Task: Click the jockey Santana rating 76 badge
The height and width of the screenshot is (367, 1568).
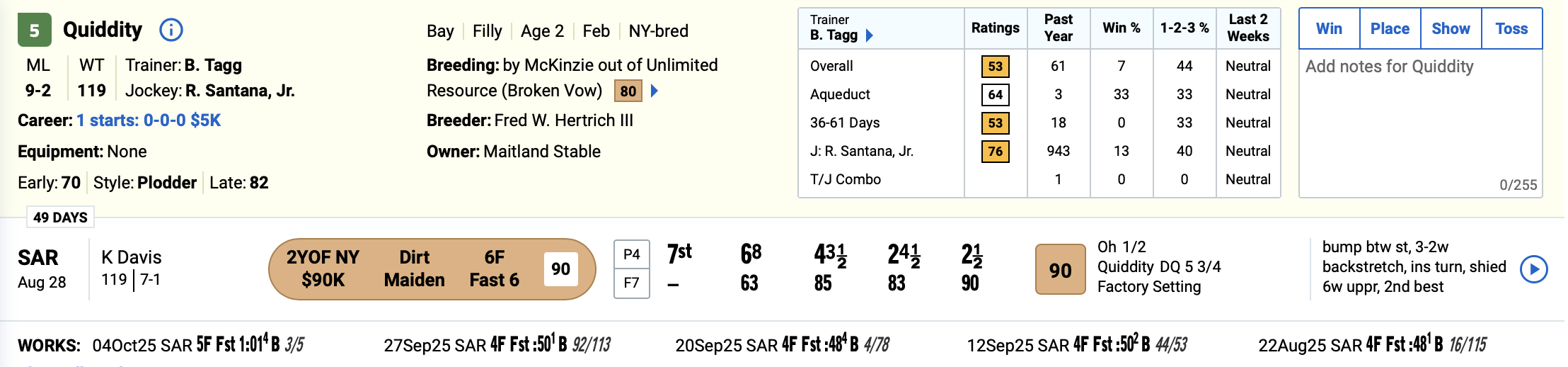Action: pos(995,151)
